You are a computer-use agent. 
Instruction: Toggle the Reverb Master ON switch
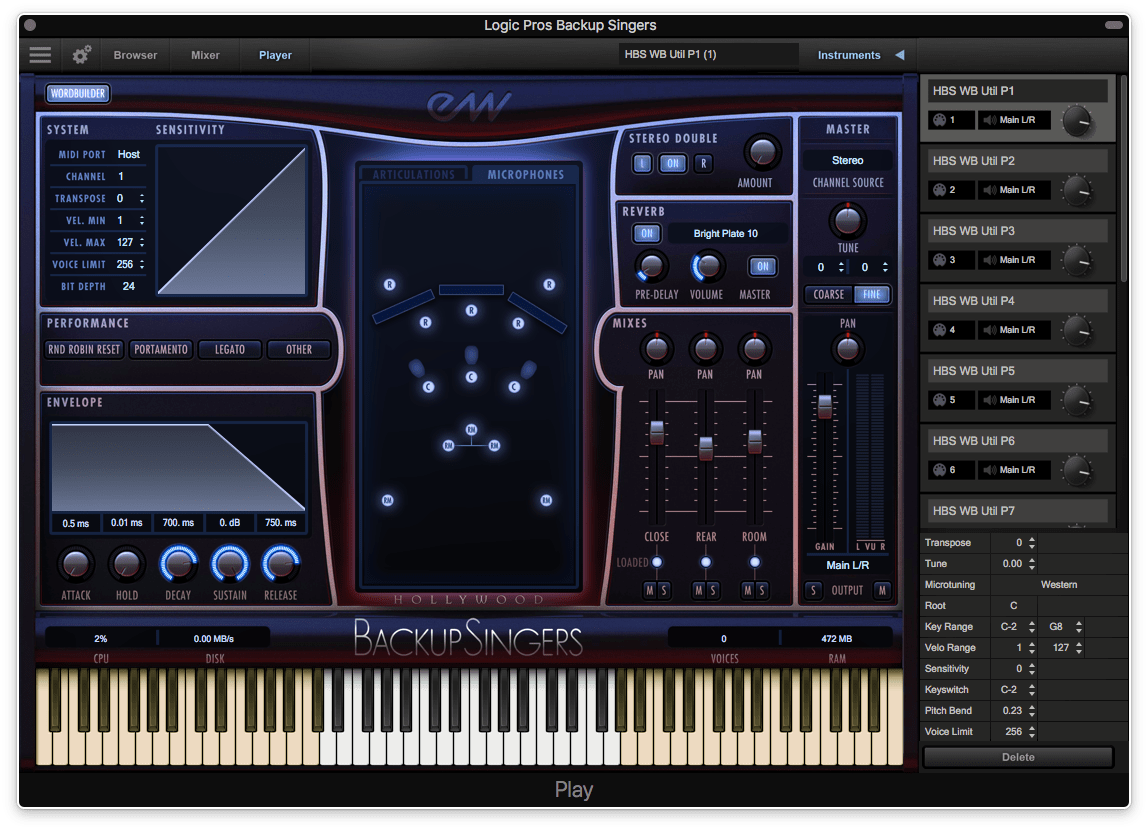click(x=763, y=266)
